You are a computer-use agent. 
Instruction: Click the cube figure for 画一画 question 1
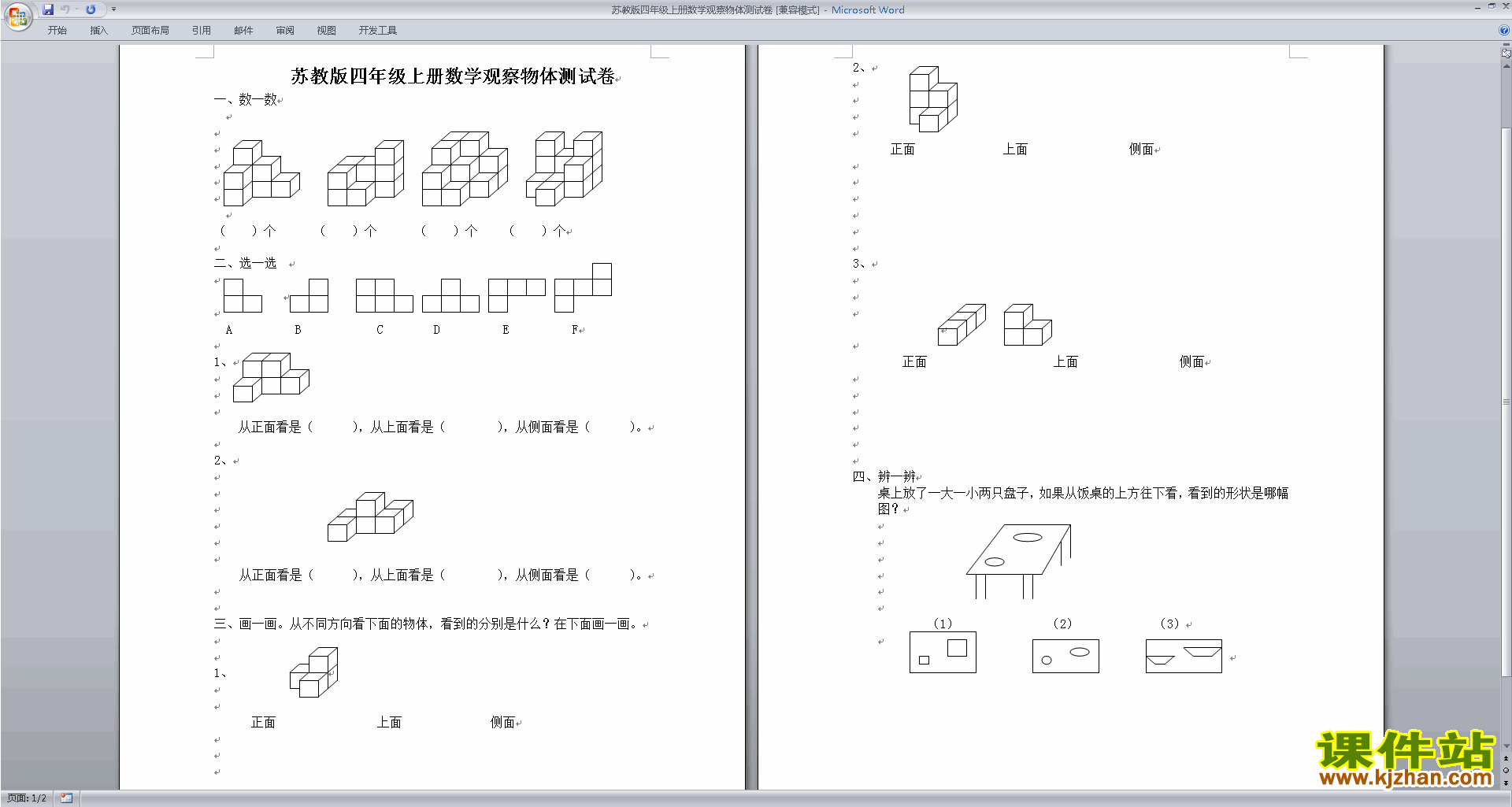(x=313, y=672)
